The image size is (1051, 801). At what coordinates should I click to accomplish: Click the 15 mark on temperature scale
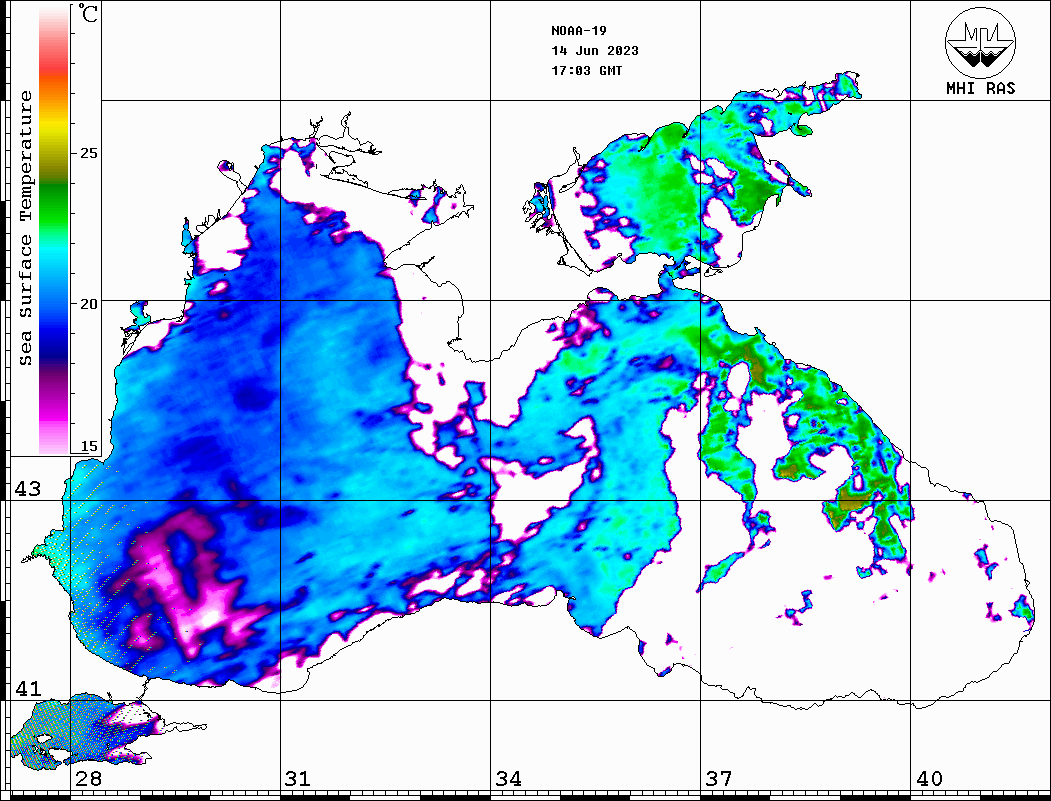coord(88,446)
